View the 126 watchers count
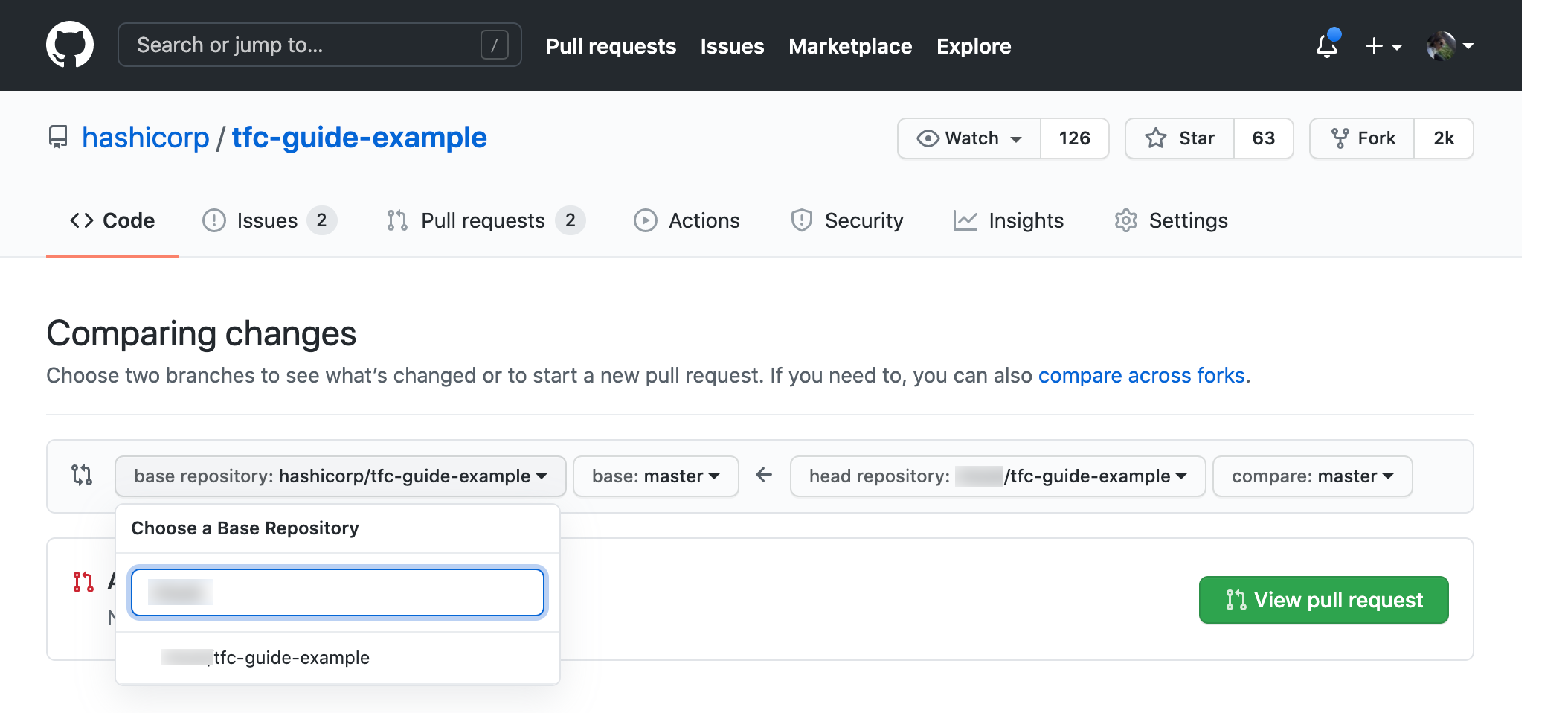Image resolution: width=1568 pixels, height=713 pixels. click(1074, 138)
